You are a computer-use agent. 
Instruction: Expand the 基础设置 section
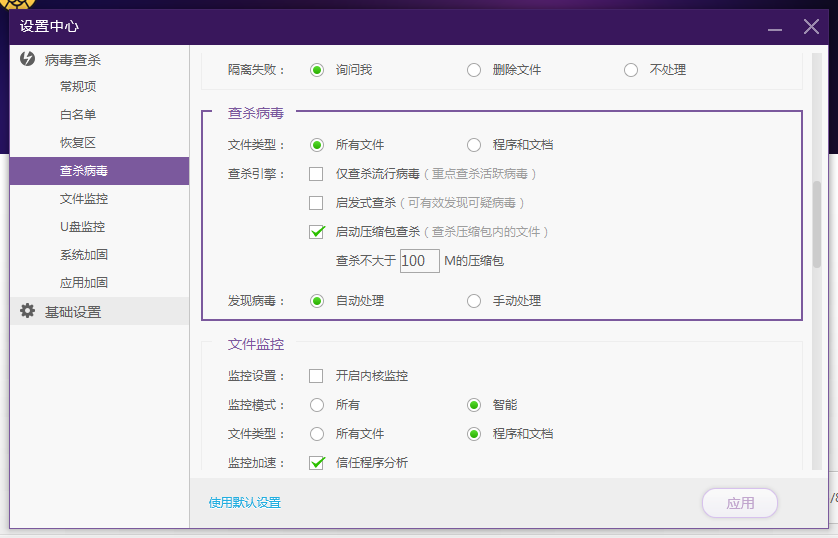point(72,312)
